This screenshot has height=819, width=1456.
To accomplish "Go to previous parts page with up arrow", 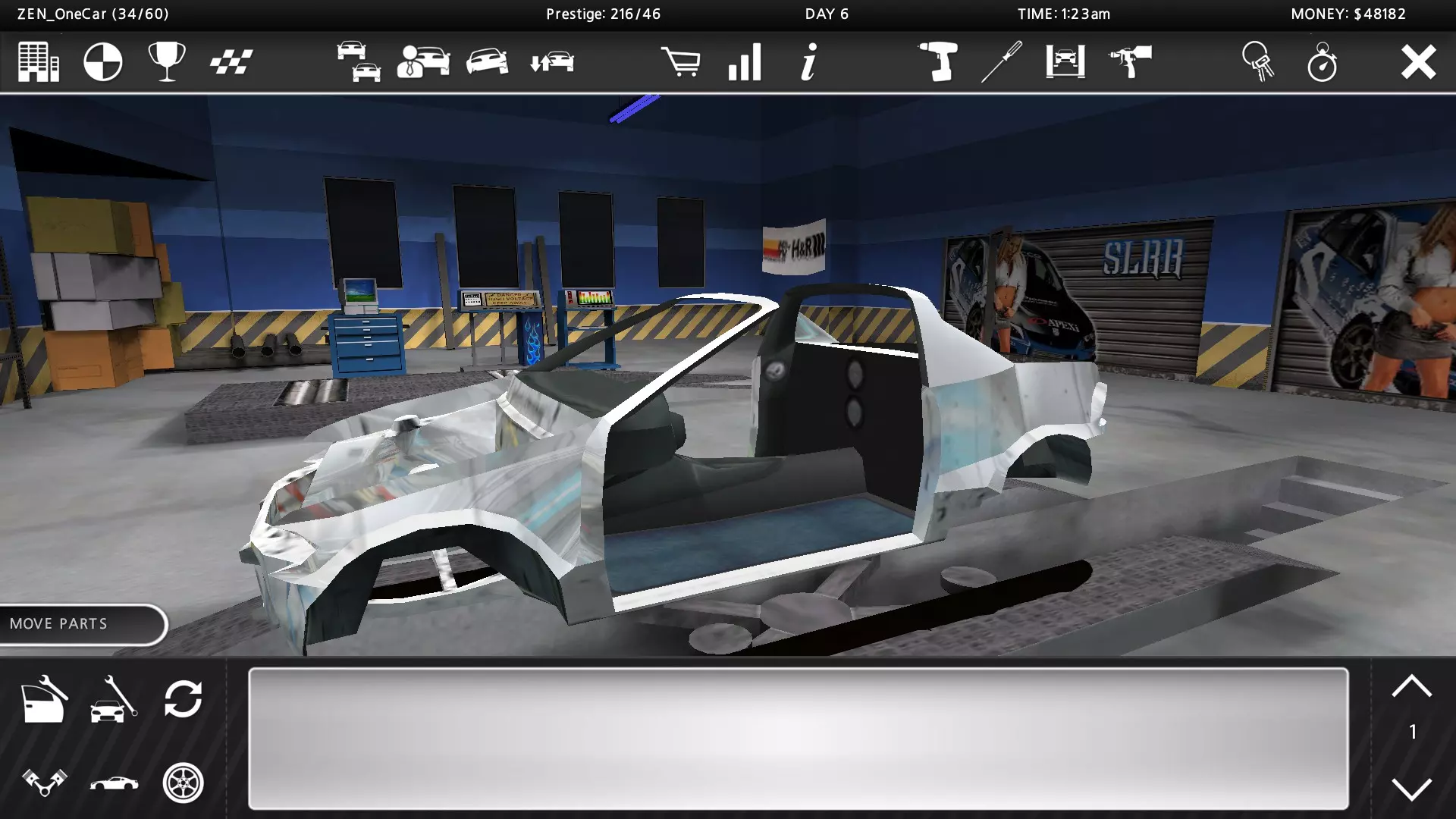I will tap(1411, 687).
